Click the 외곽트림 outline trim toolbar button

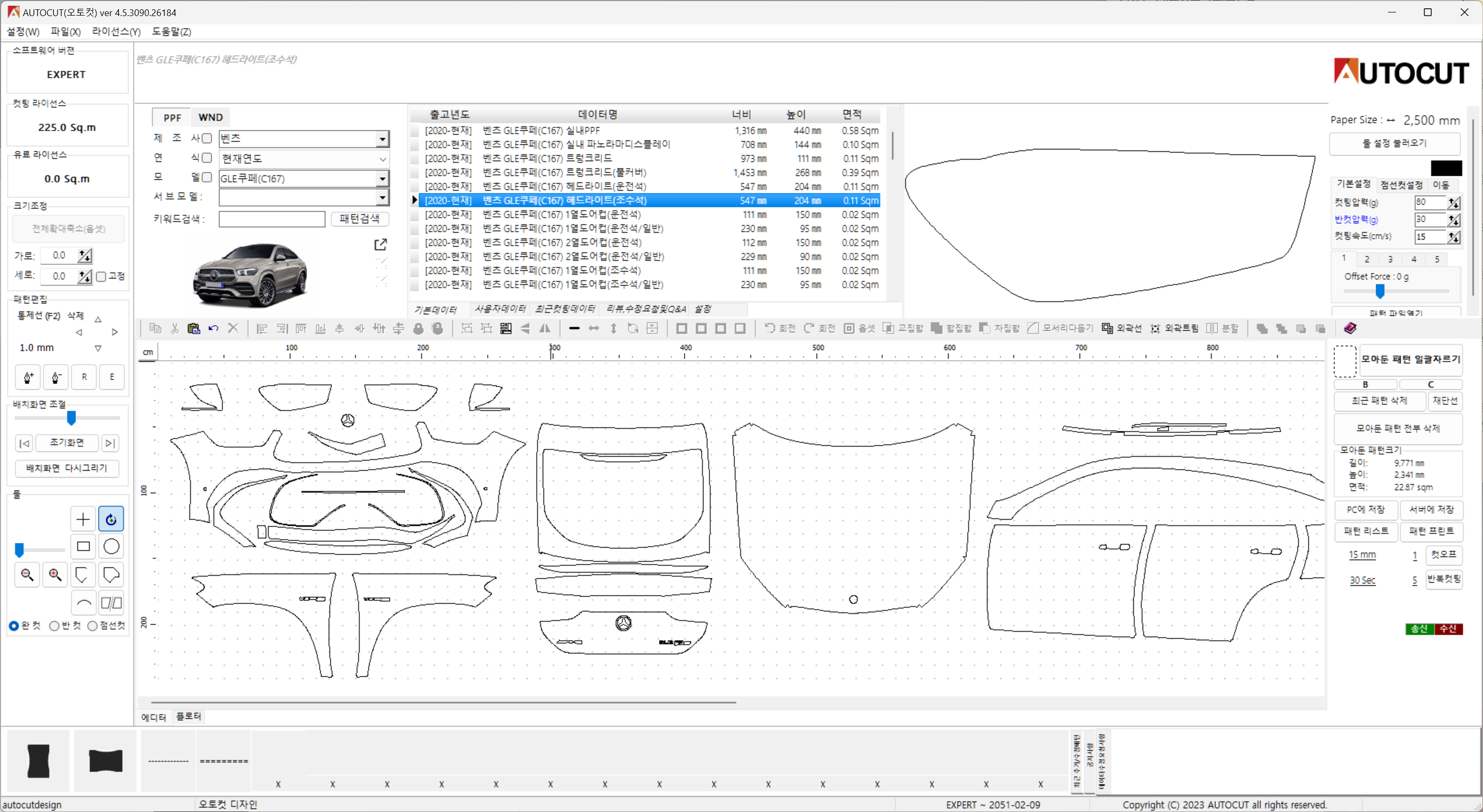[1174, 328]
